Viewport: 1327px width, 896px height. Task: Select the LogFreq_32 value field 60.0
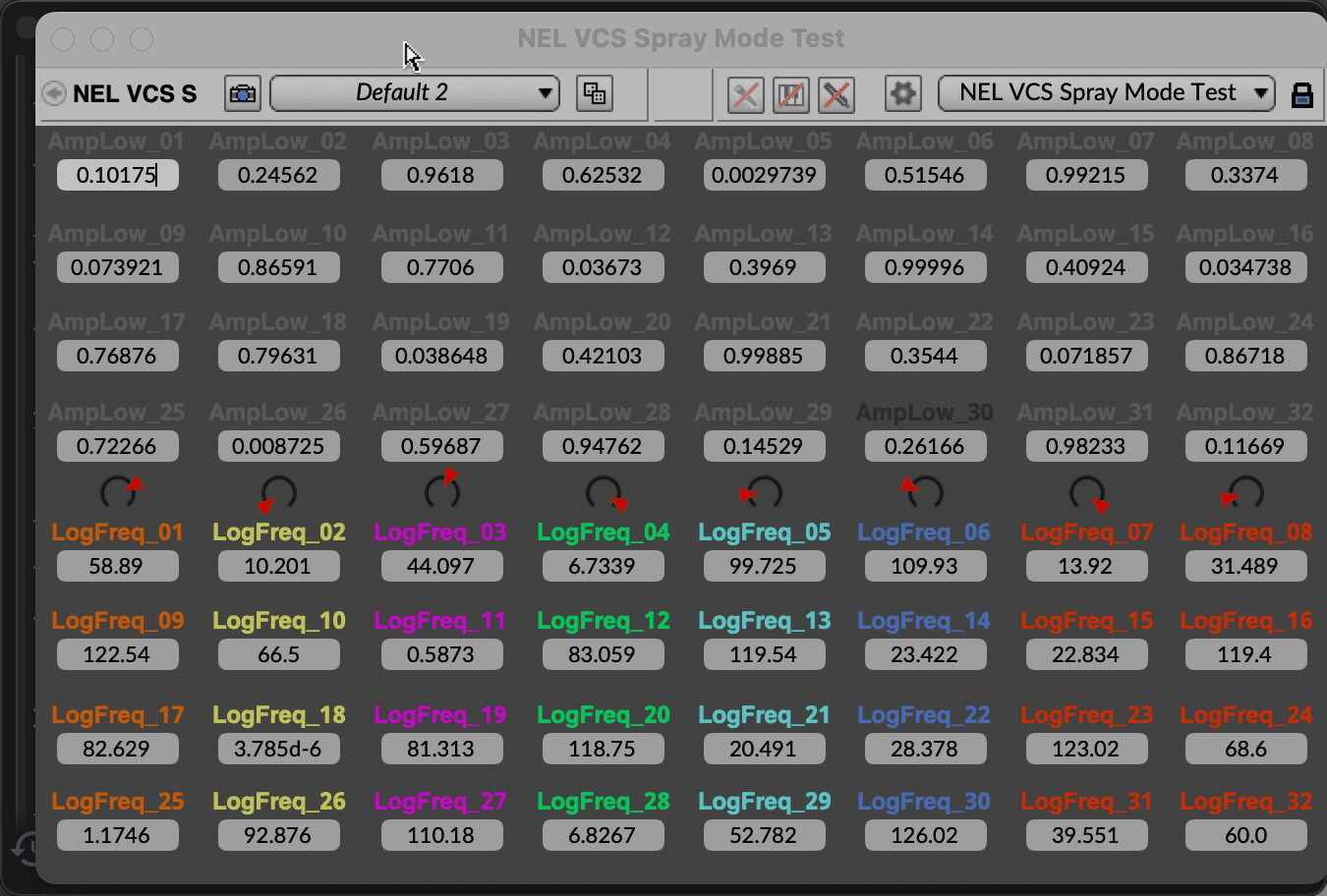click(1245, 835)
